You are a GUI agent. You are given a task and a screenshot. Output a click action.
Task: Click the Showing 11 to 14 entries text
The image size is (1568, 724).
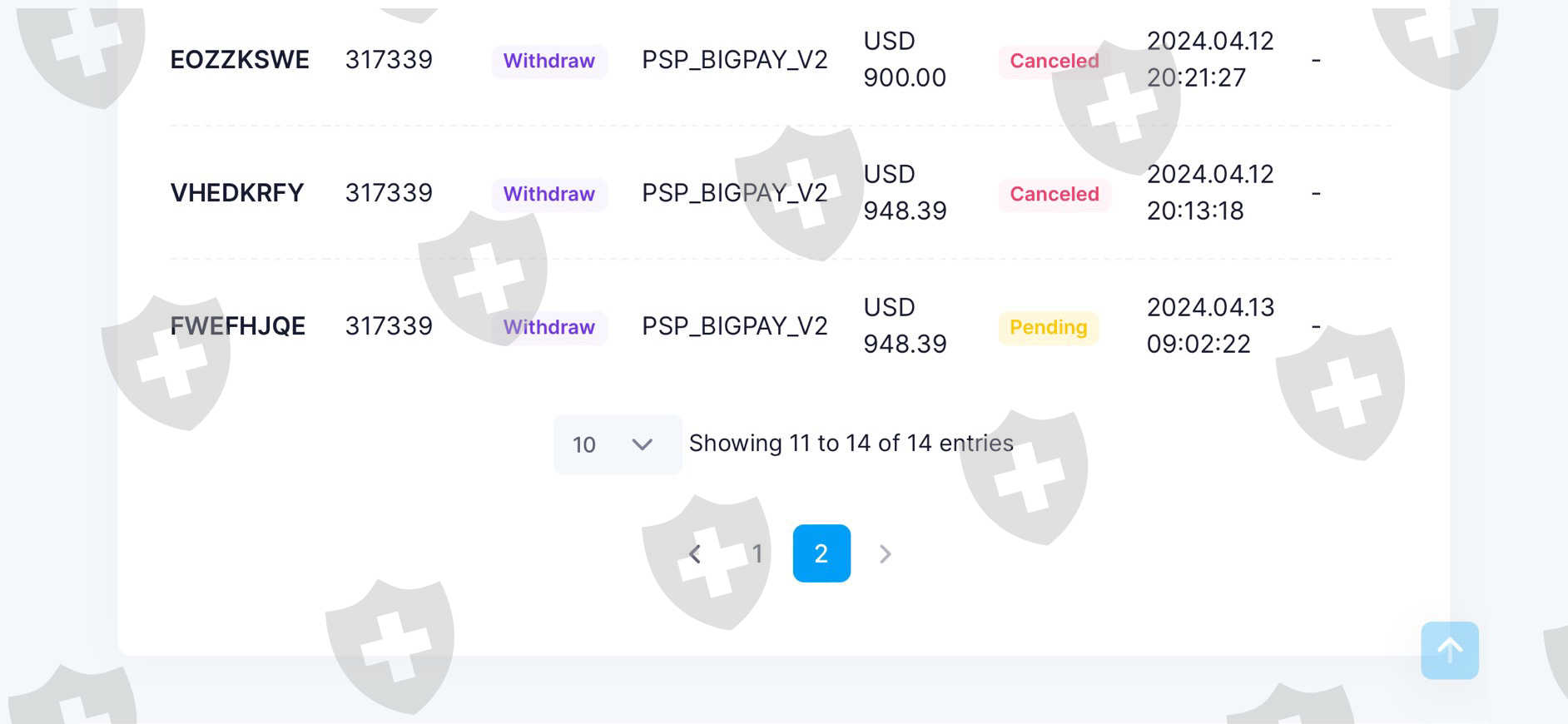[x=851, y=444]
